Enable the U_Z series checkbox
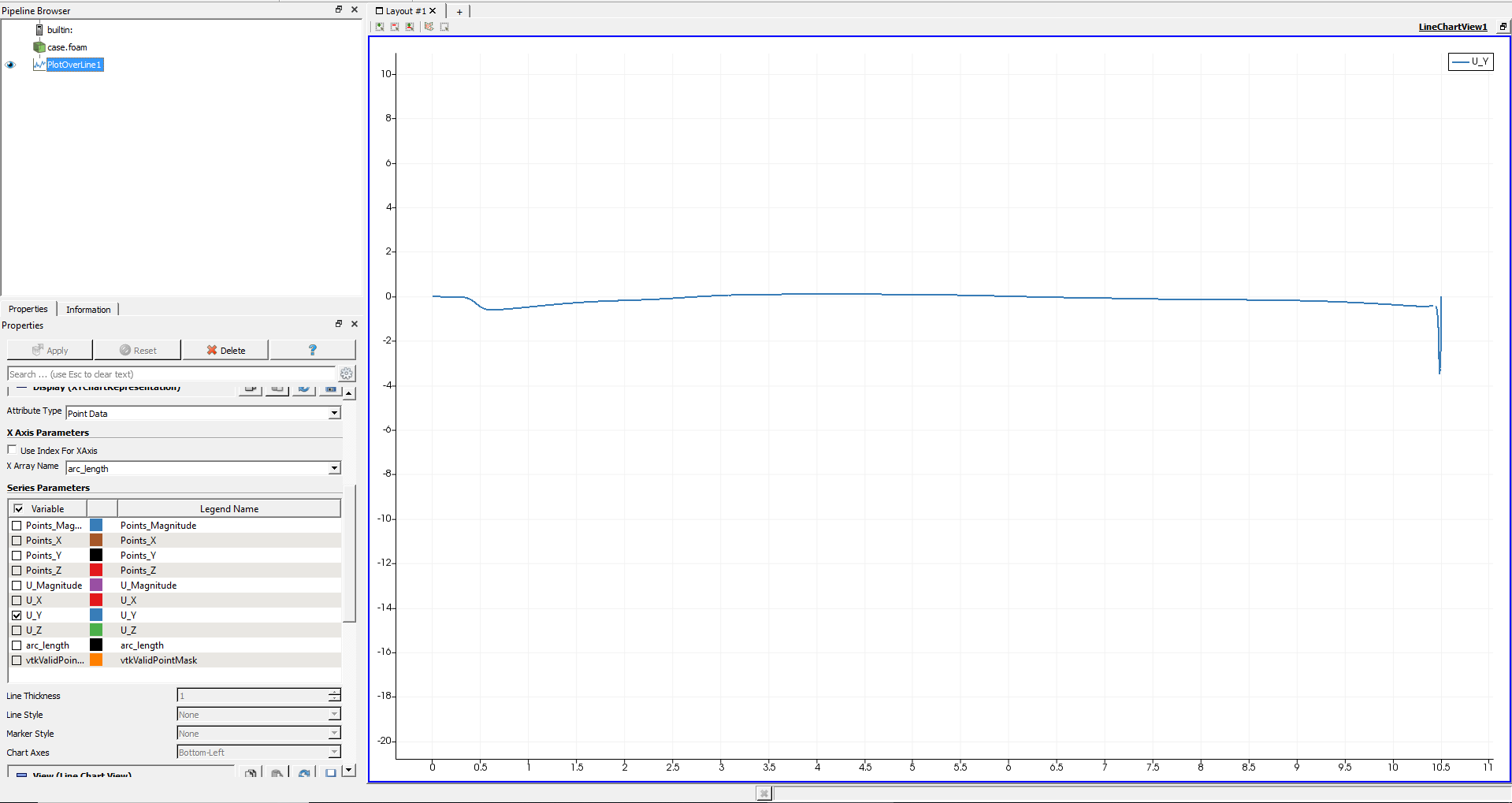The height and width of the screenshot is (803, 1512). pyautogui.click(x=17, y=630)
